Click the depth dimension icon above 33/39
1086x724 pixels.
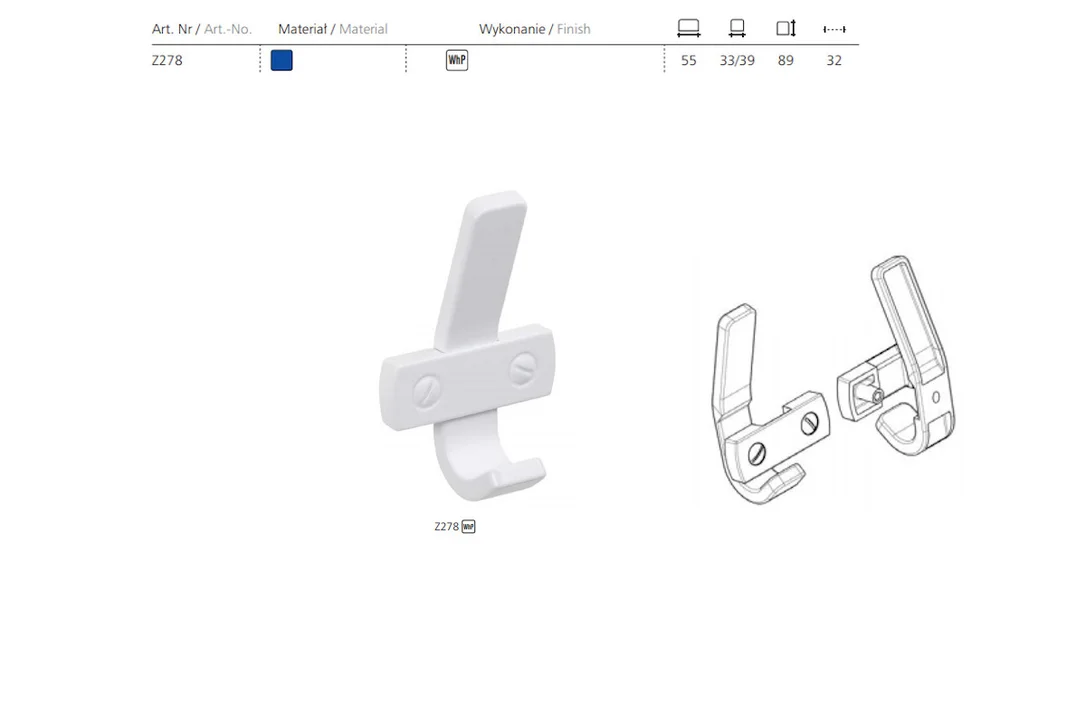click(737, 28)
